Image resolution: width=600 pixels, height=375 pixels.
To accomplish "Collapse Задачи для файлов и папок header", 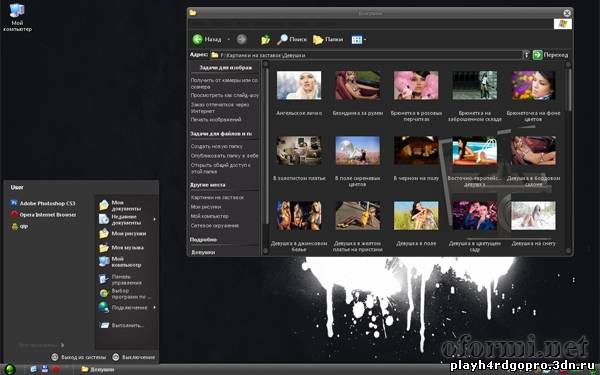I will click(x=225, y=134).
